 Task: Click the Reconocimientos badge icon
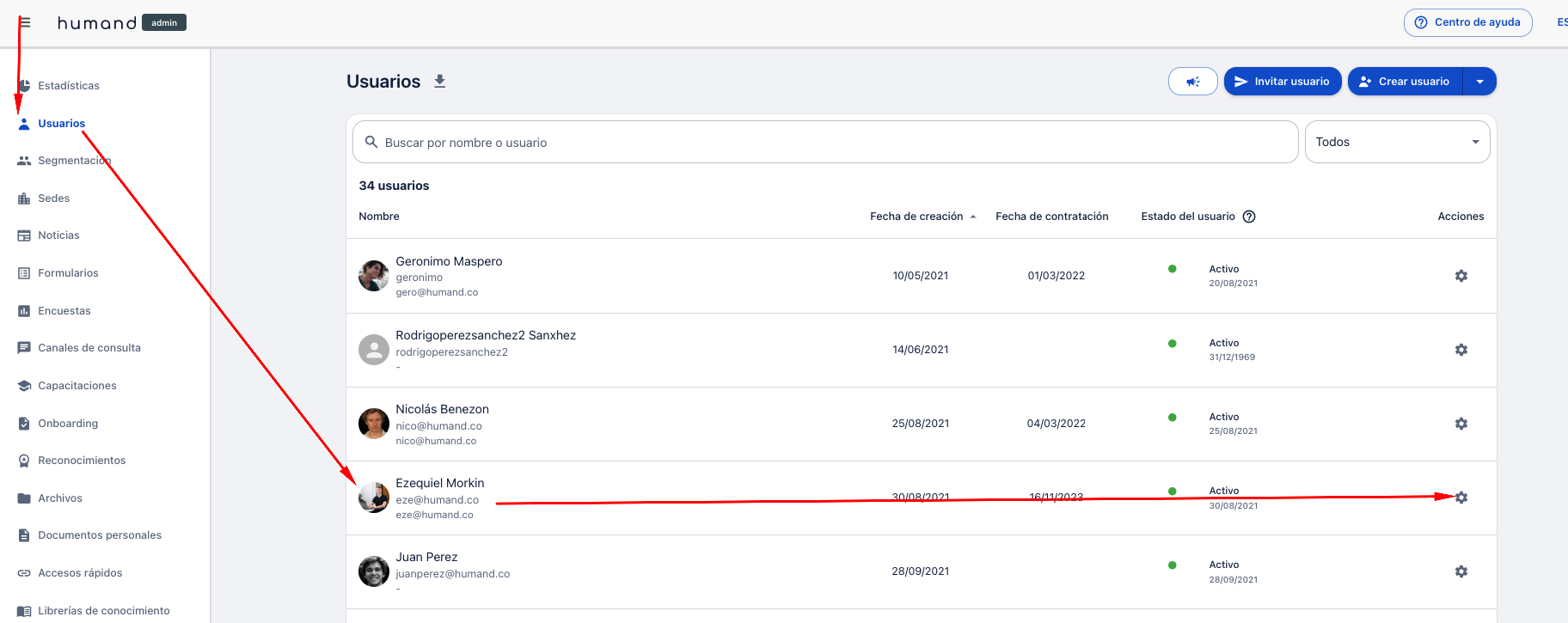click(24, 461)
